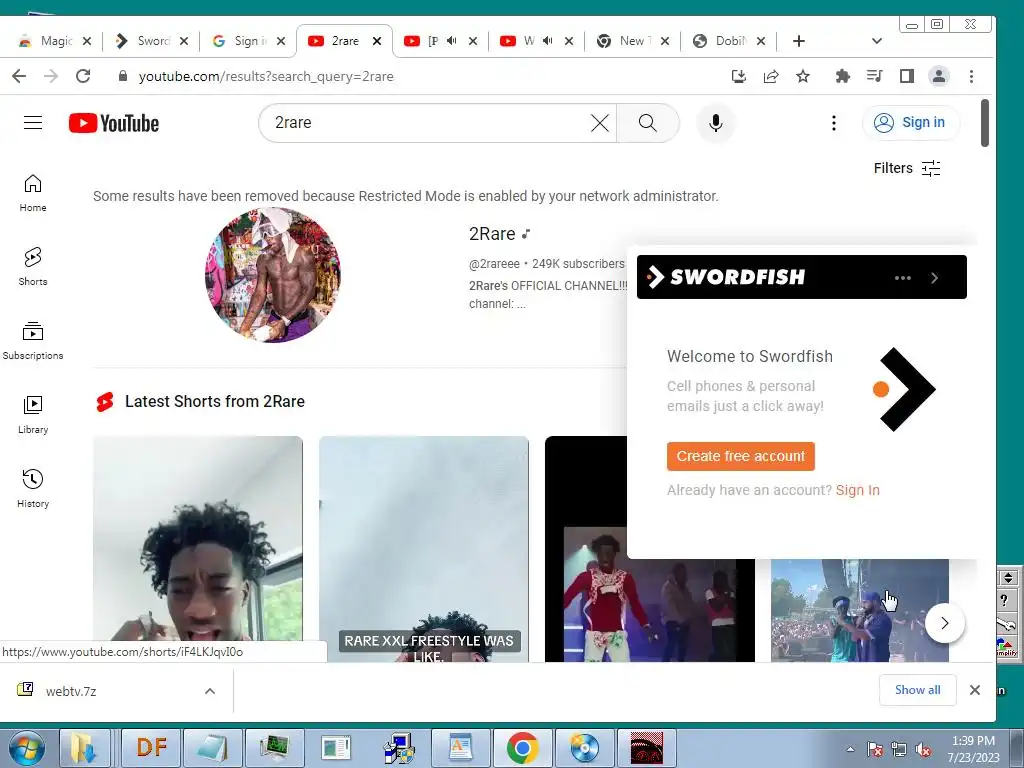Click the muted volume tray icon
Image resolution: width=1024 pixels, height=768 pixels.
(923, 749)
